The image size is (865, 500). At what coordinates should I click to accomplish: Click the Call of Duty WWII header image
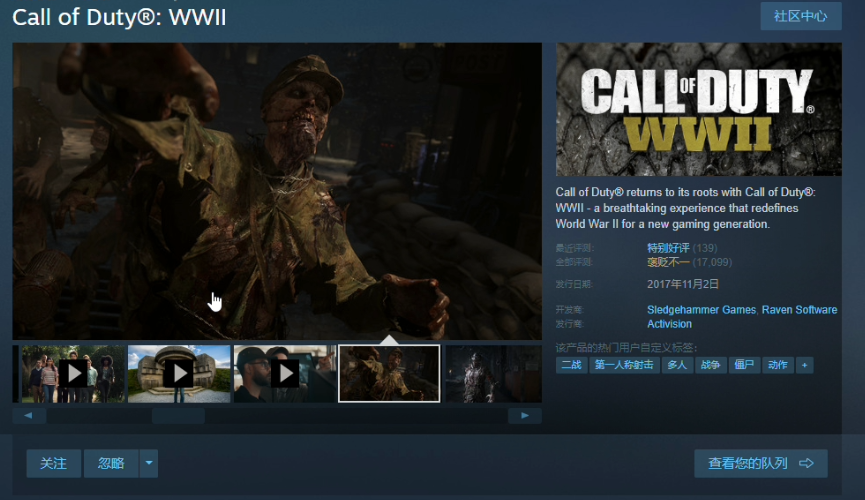point(698,109)
